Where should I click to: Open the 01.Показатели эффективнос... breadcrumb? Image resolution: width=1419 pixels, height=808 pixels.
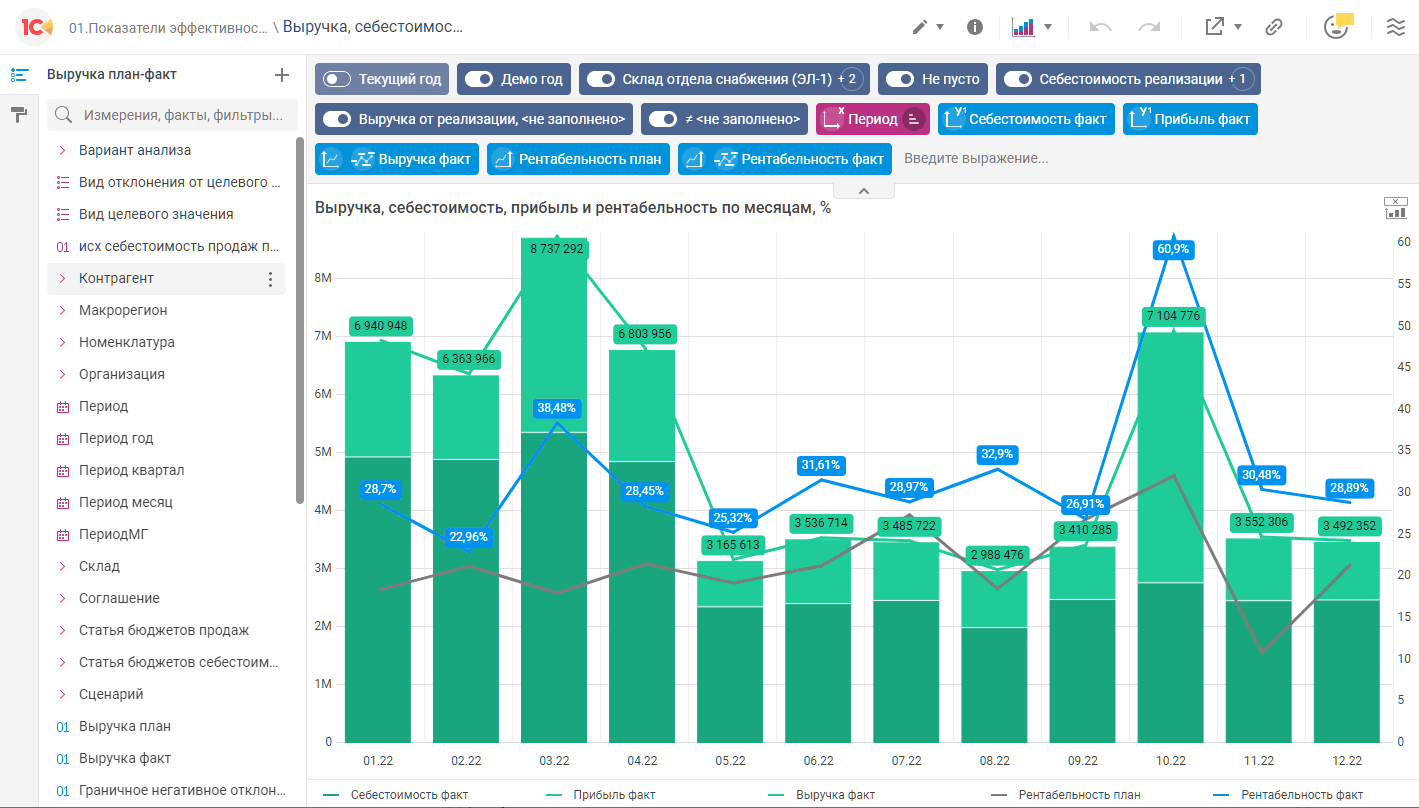169,28
